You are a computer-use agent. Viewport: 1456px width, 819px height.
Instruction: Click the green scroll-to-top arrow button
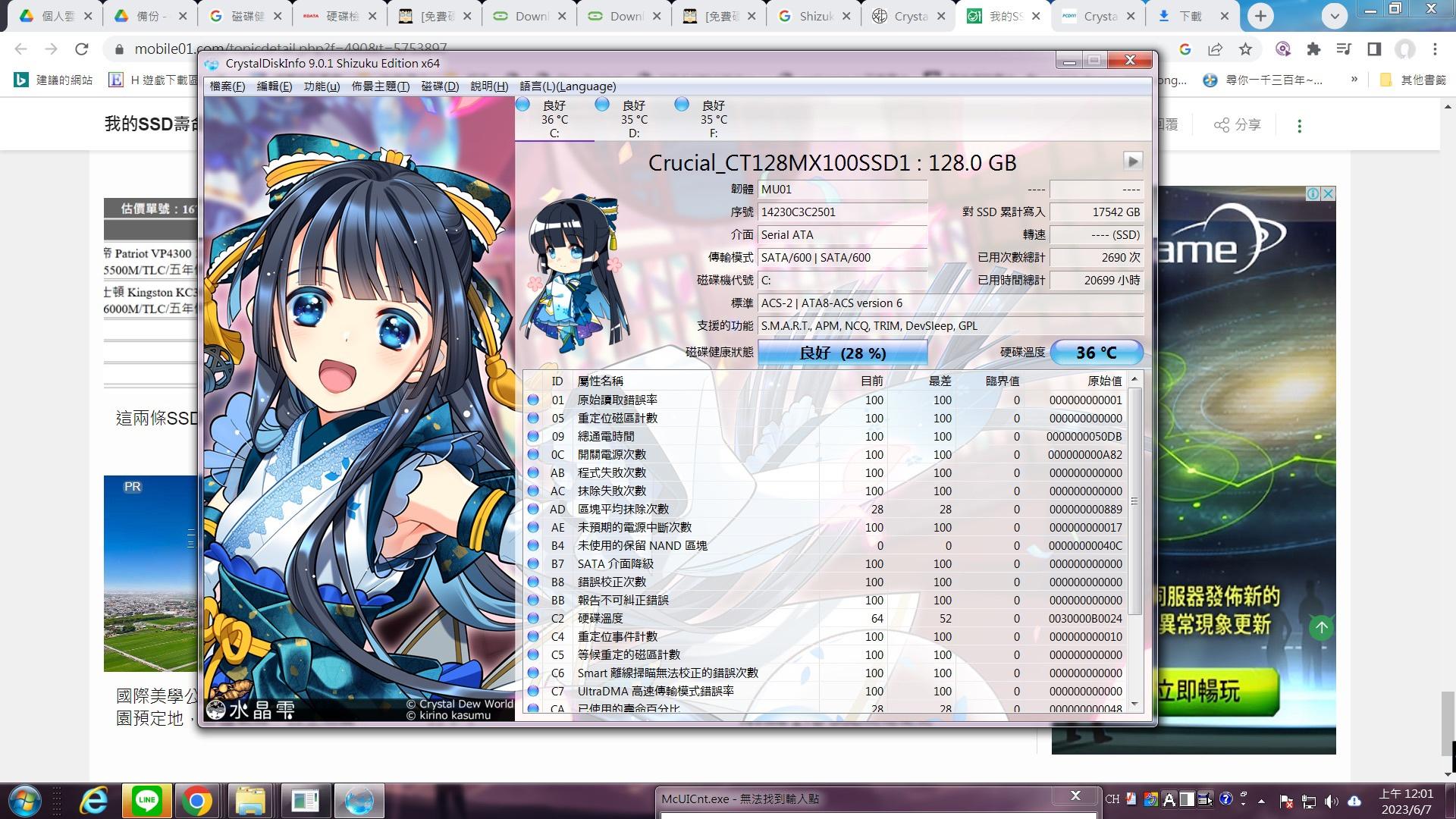(1322, 627)
